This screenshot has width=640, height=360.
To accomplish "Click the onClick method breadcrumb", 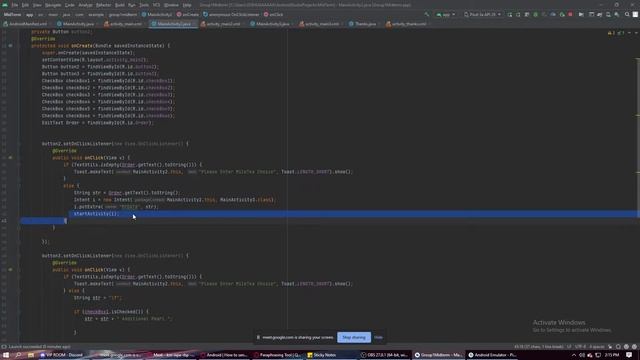I will point(273,14).
